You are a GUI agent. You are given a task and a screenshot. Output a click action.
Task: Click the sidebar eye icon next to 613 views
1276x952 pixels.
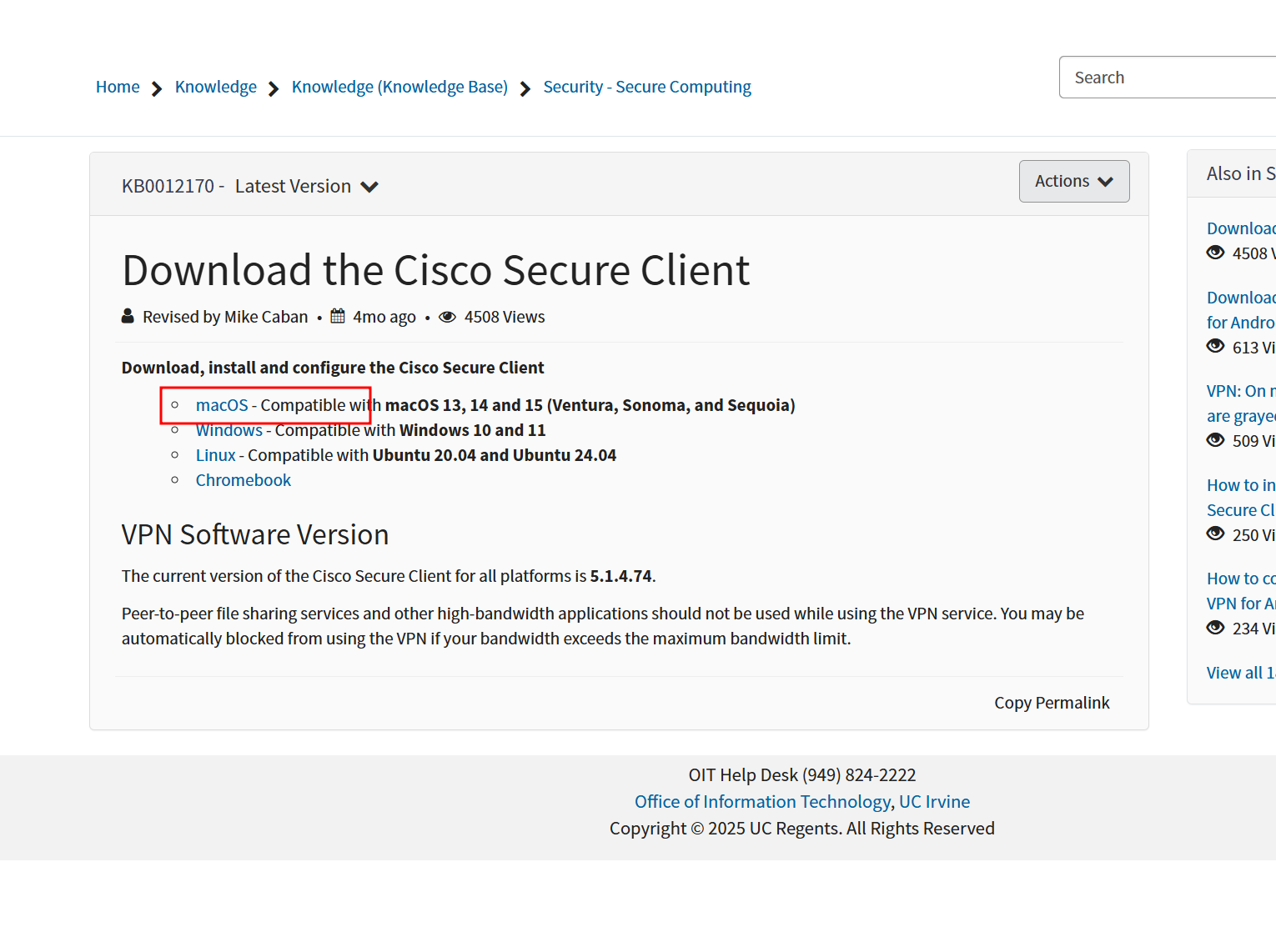coord(1215,347)
